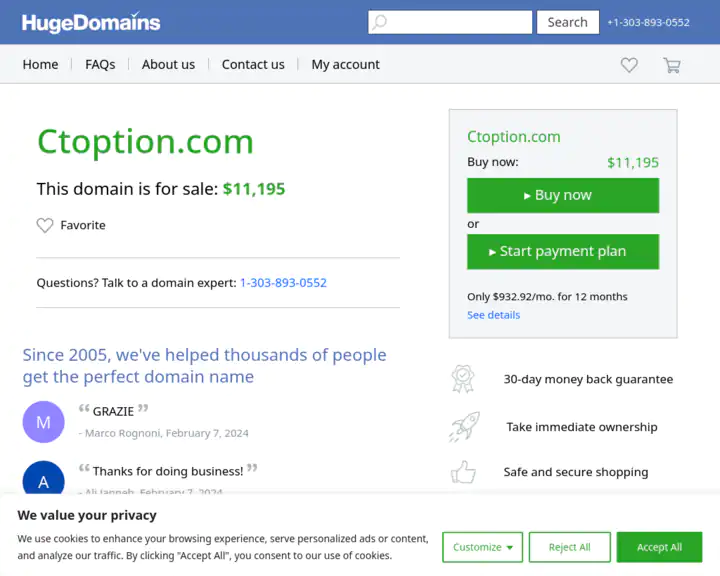Screen dimensions: 720x576
Task: Open the shopping cart icon
Action: click(x=671, y=65)
